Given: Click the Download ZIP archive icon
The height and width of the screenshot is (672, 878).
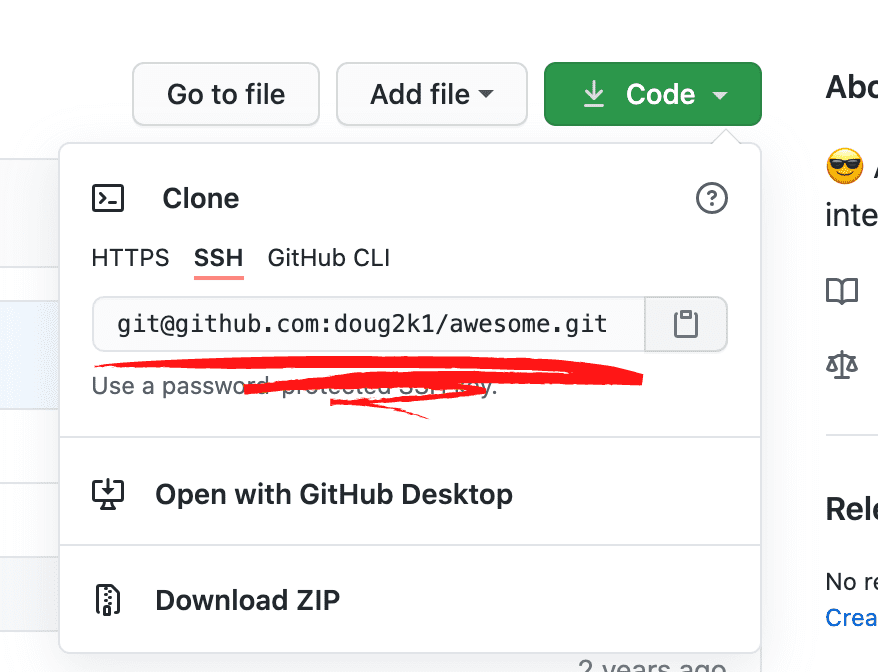Looking at the screenshot, I should point(108,599).
